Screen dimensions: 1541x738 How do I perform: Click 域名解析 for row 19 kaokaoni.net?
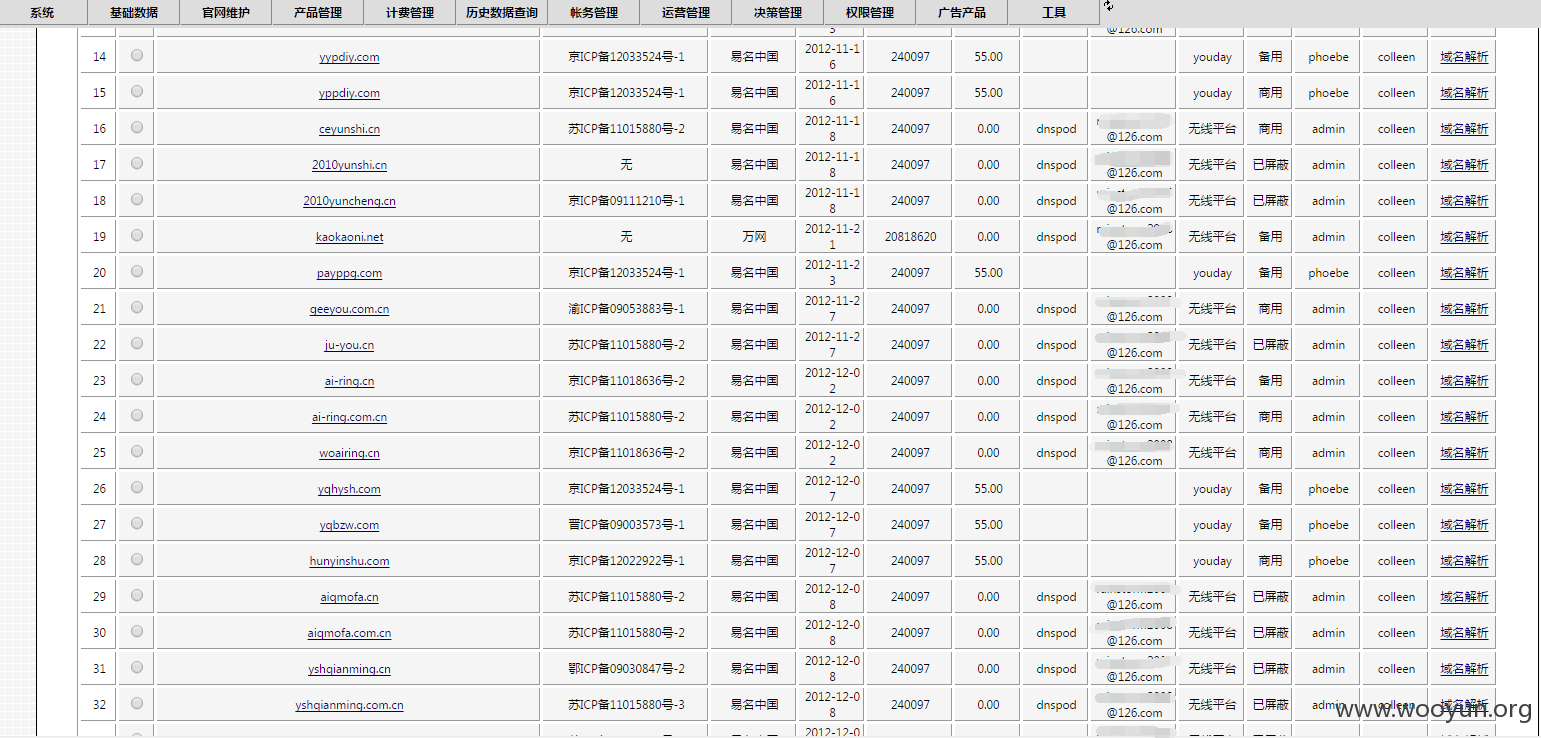[x=1464, y=237]
